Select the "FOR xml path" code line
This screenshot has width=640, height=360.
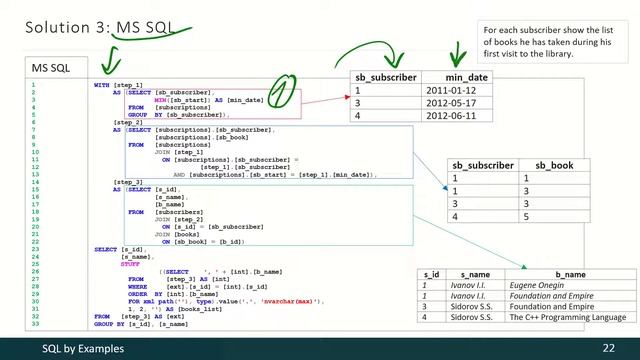click(x=226, y=301)
